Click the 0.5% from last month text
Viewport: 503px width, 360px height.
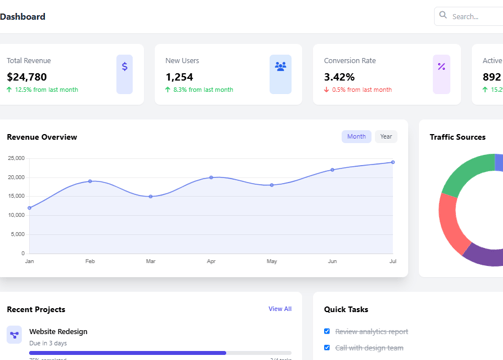click(362, 90)
